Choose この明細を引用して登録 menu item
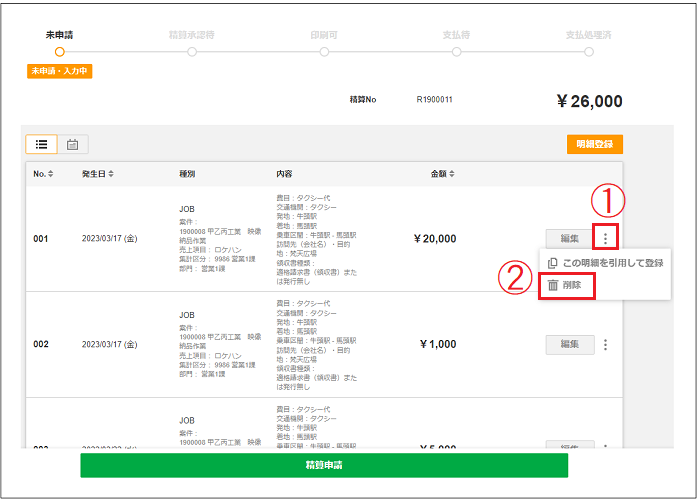Image resolution: width=700 pixels, height=502 pixels. tap(605, 263)
